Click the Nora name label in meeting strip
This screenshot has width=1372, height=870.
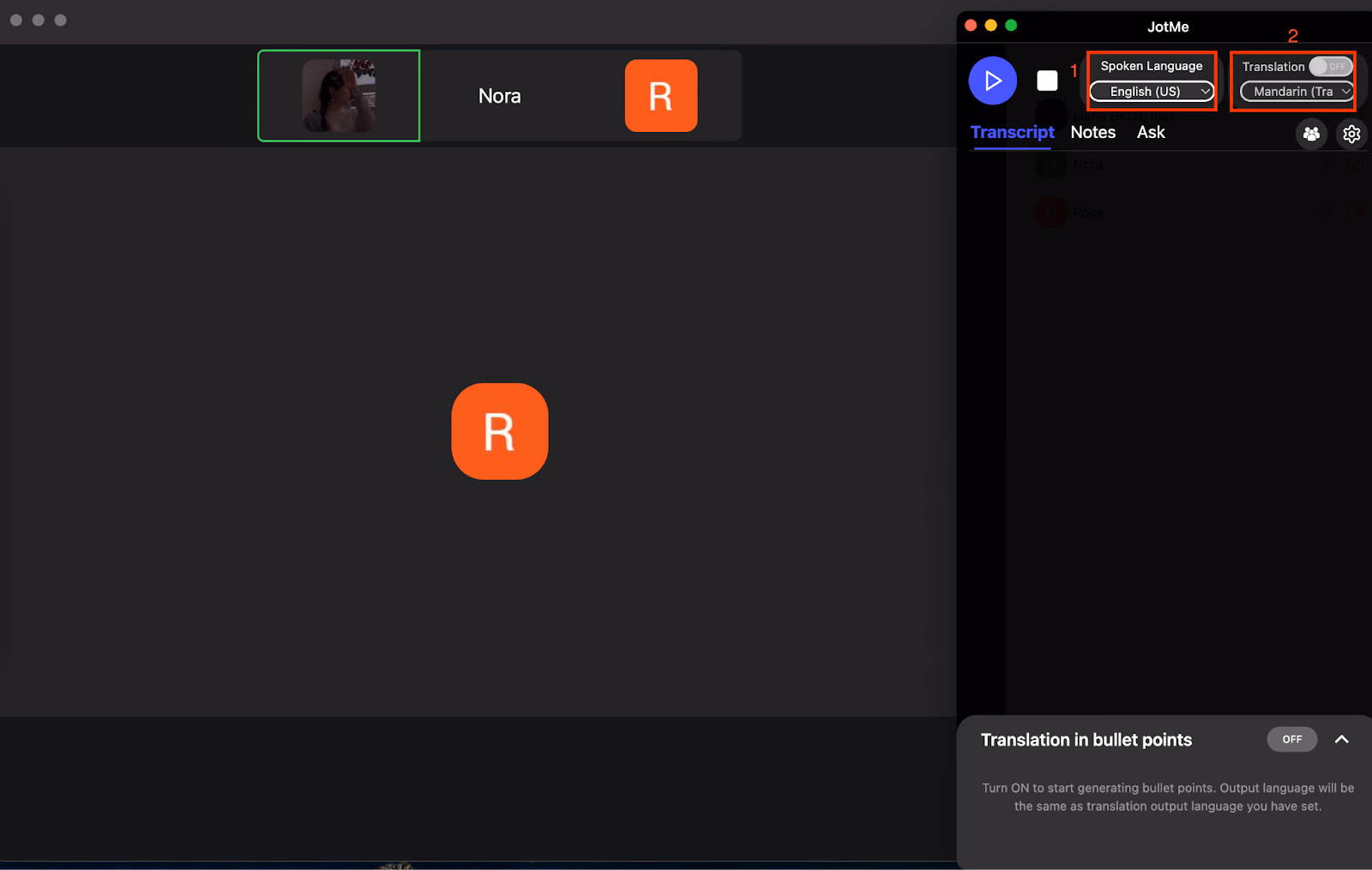pyautogui.click(x=500, y=96)
